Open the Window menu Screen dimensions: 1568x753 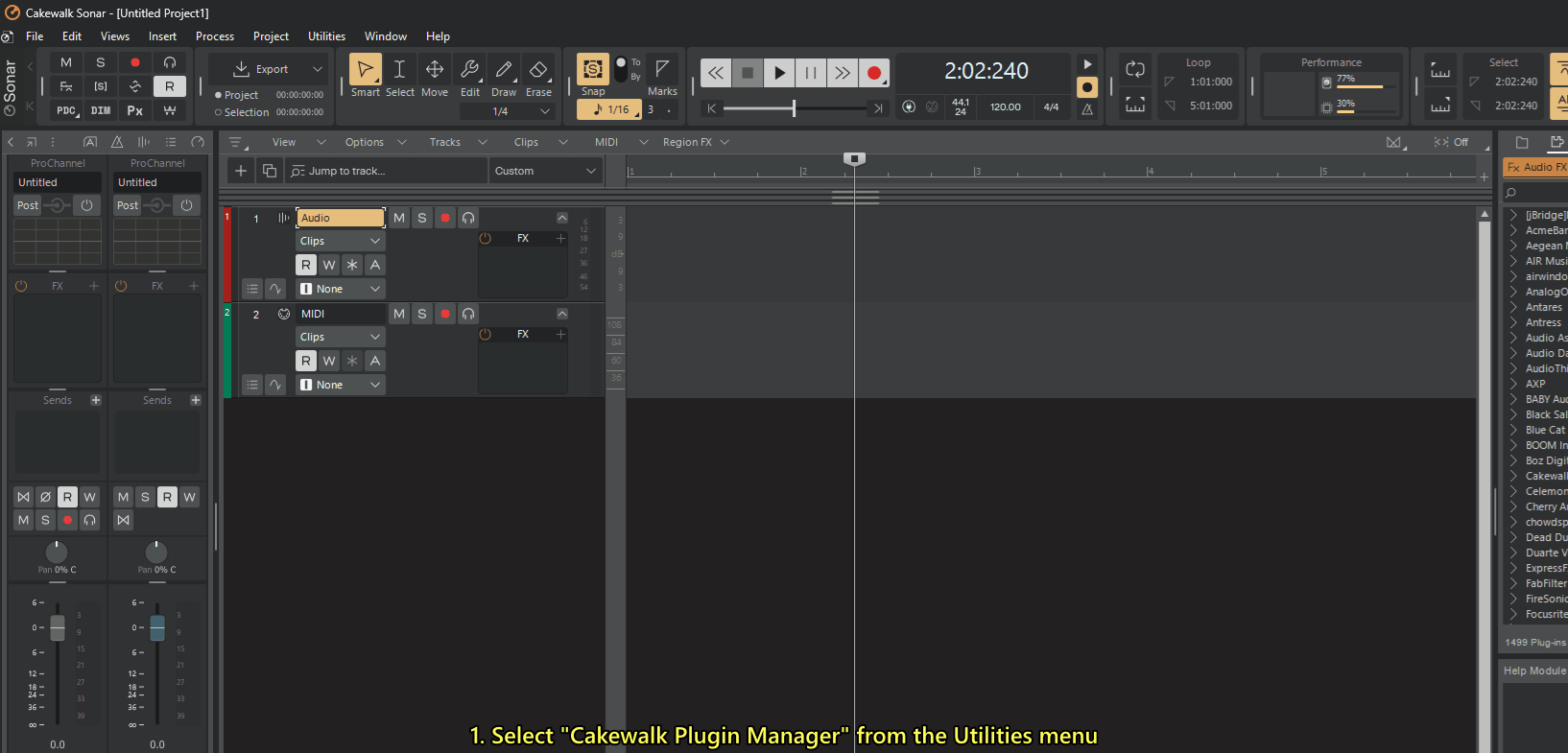pyautogui.click(x=386, y=36)
